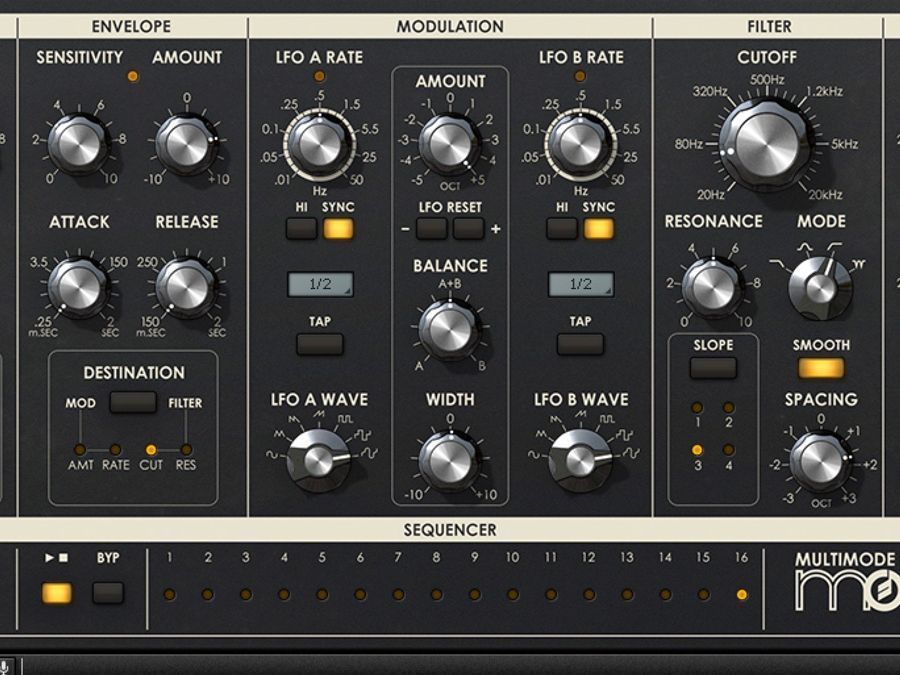Click the lit sequencer step 16 LED
900x675 pixels.
(742, 594)
